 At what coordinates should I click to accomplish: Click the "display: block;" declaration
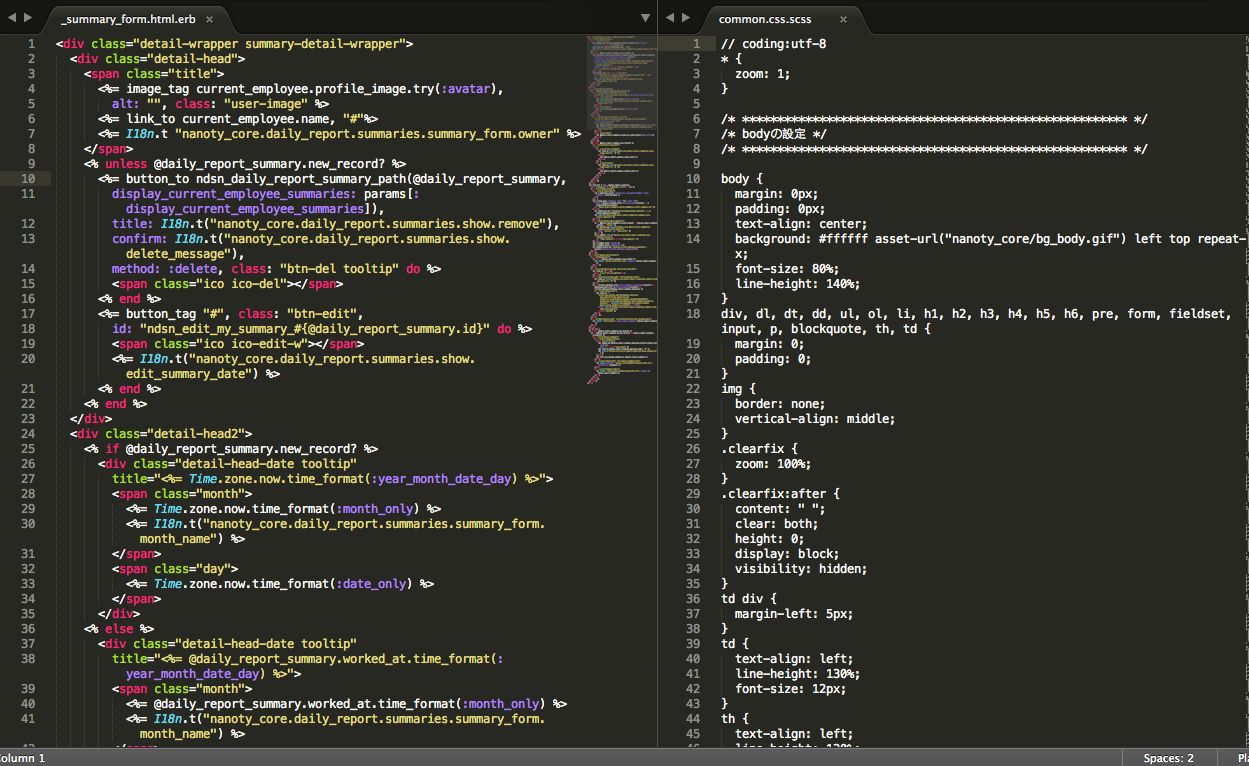(x=787, y=554)
